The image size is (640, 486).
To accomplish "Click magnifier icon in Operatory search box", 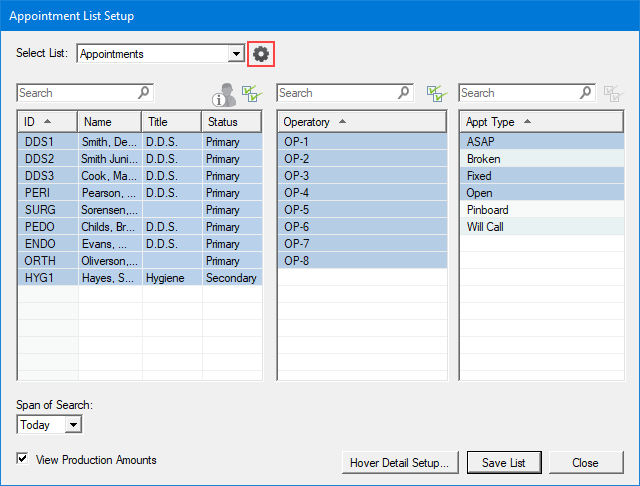I will [404, 93].
